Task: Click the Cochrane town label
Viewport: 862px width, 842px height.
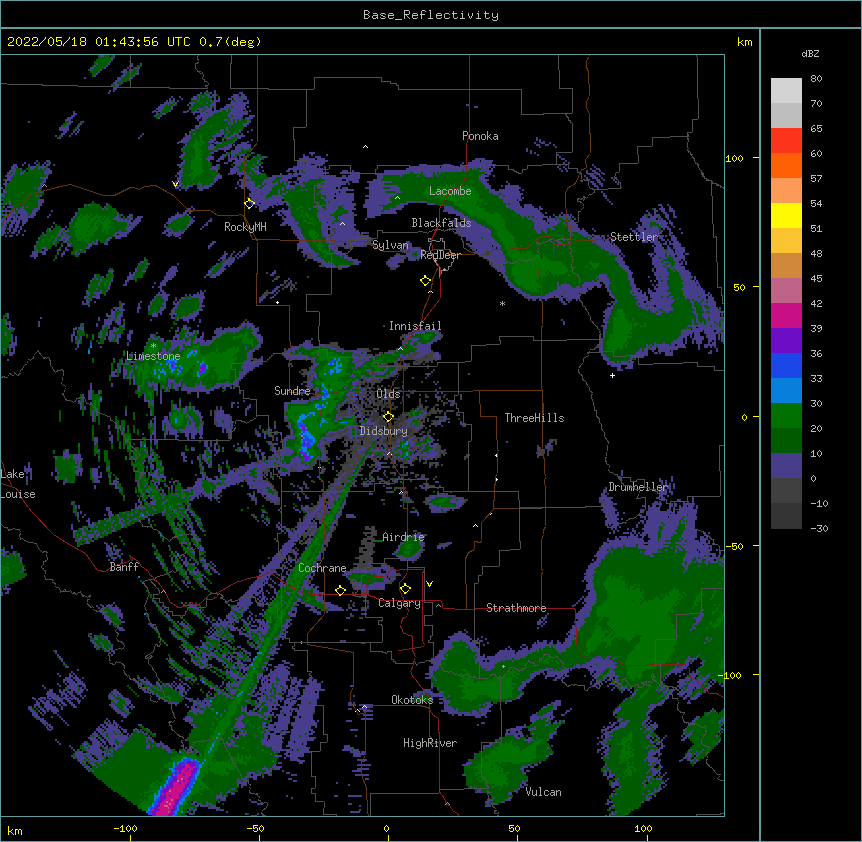Action: coord(322,568)
